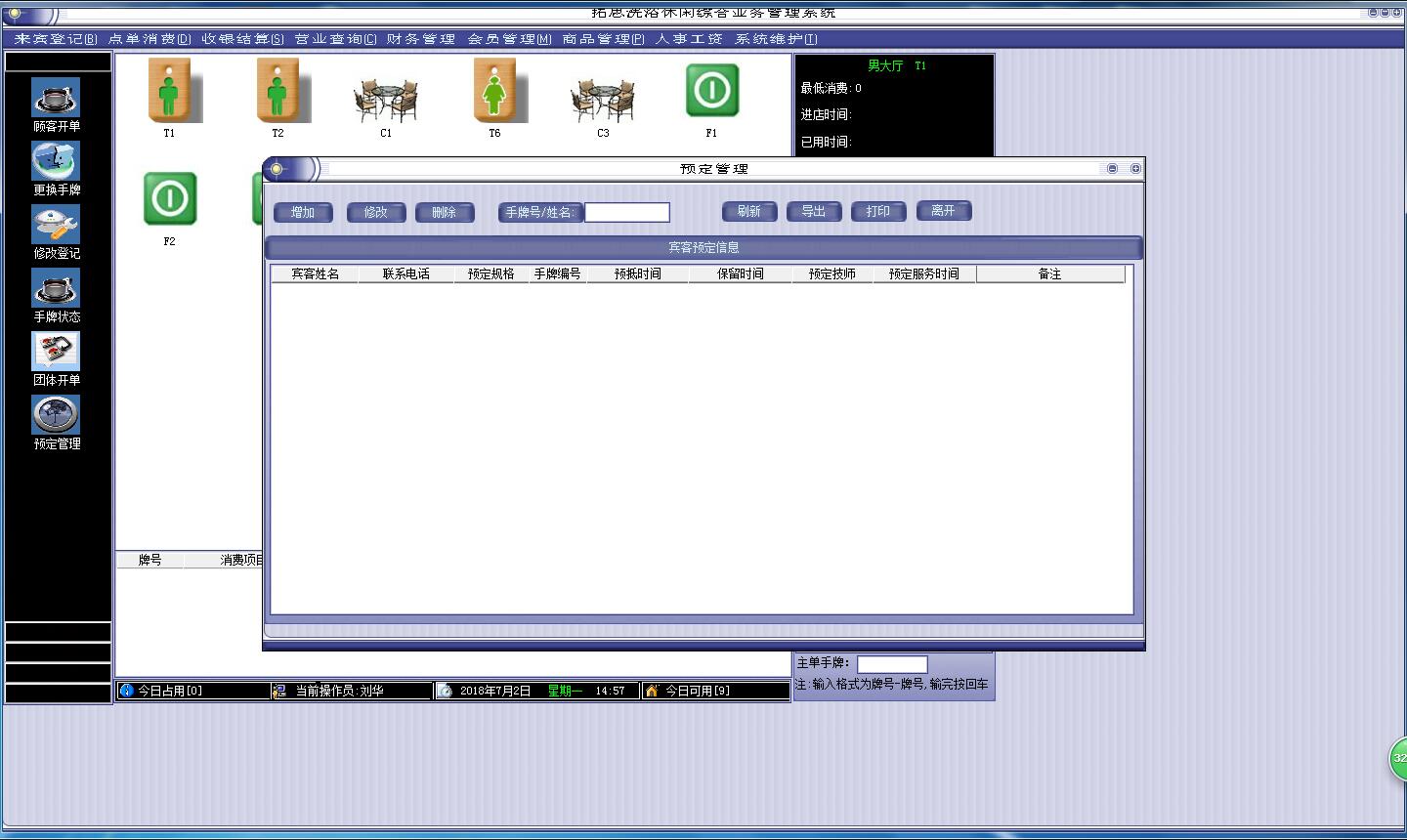Click the 今日可用[9] status entry
The image size is (1407, 840).
(x=698, y=691)
